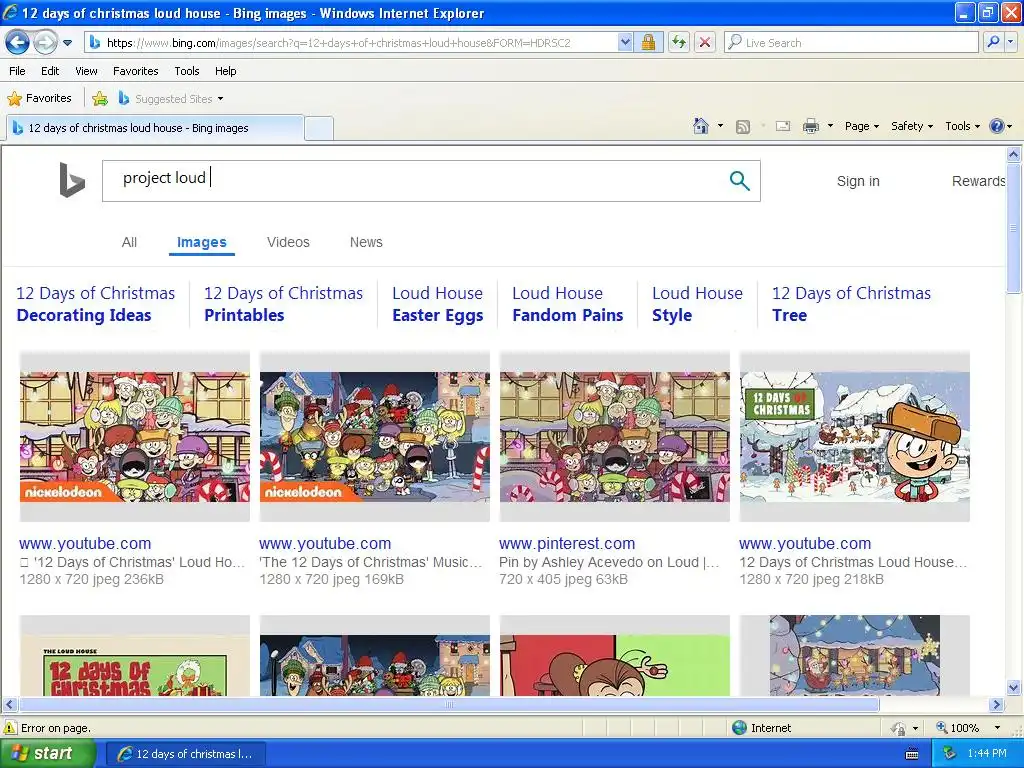
Task: Open the Lincoln Loud 12 Days thumbnail
Action: tap(854, 437)
